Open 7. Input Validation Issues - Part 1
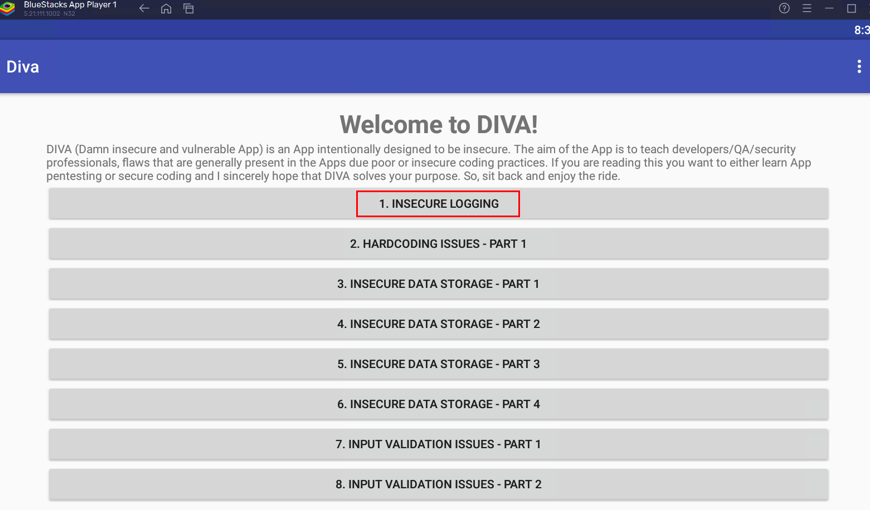 pyautogui.click(x=438, y=444)
